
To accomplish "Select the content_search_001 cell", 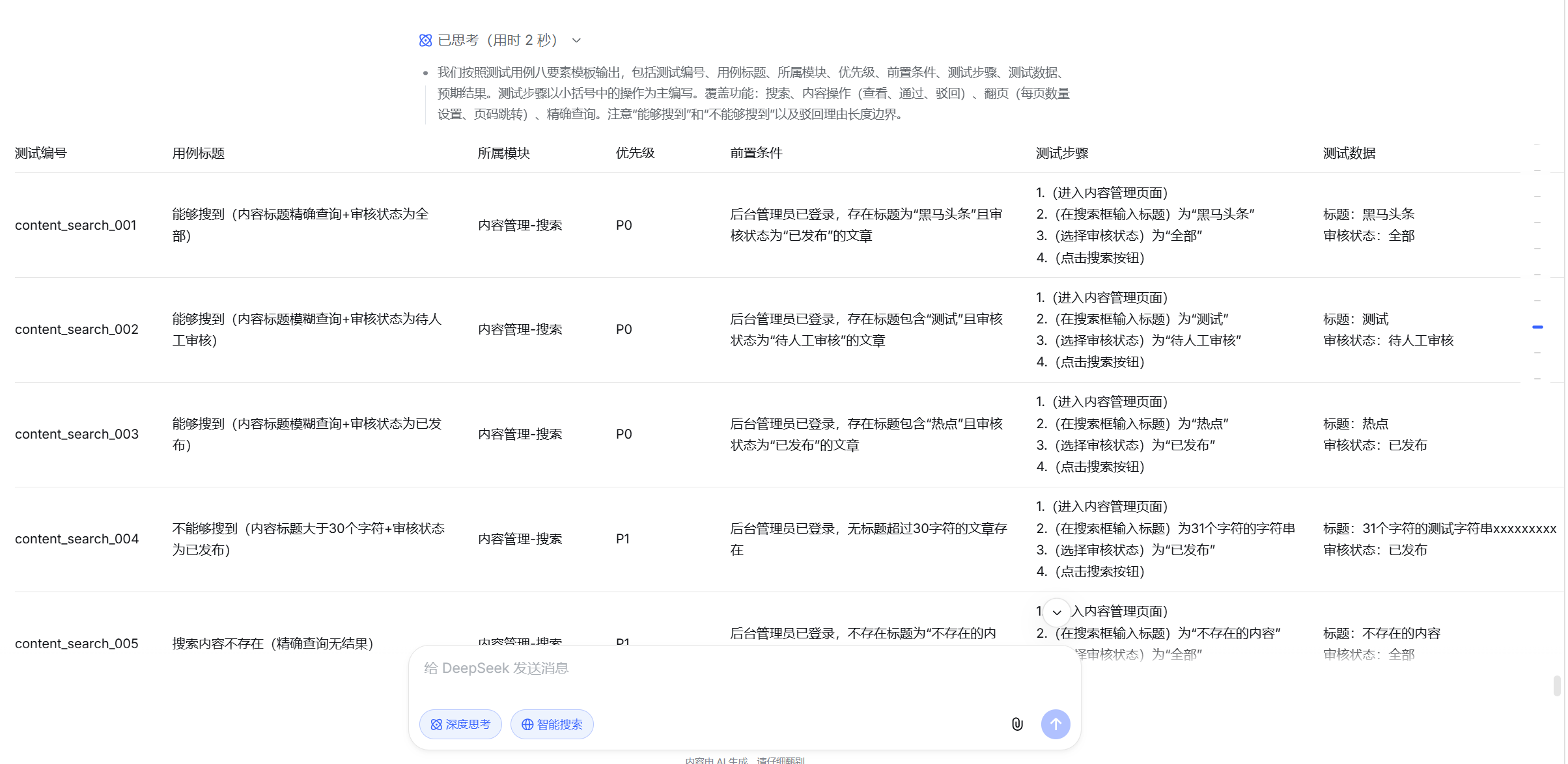I will (x=76, y=225).
